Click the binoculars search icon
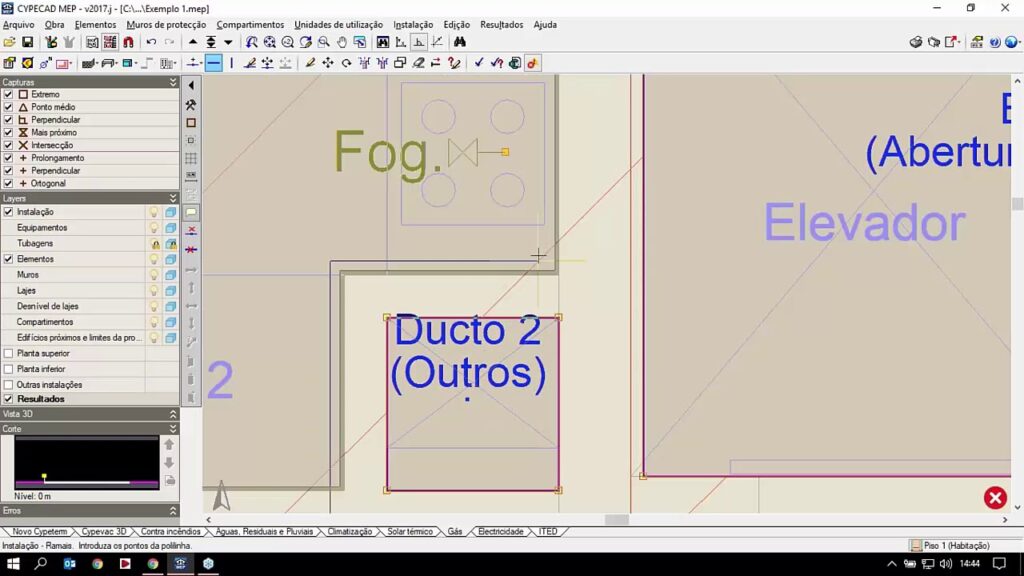The width and height of the screenshot is (1024, 576). [x=460, y=42]
